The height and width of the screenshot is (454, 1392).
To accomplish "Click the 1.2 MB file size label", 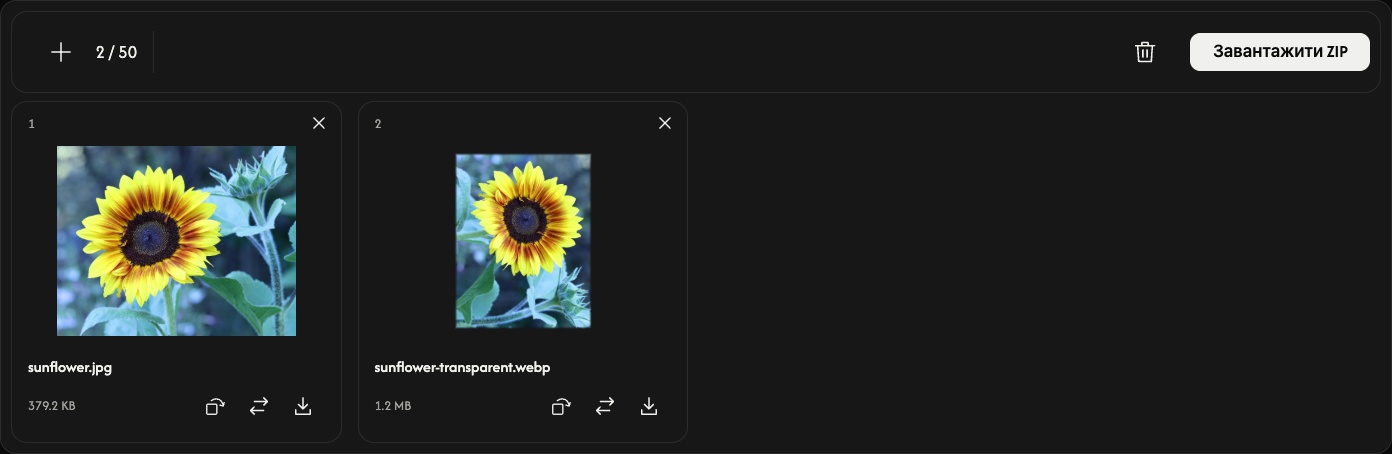I will [x=392, y=406].
